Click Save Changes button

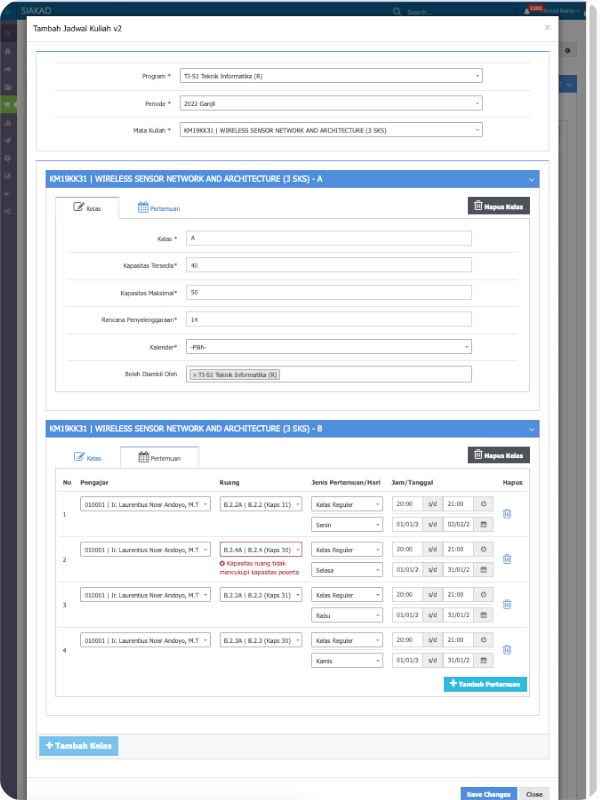tap(489, 794)
